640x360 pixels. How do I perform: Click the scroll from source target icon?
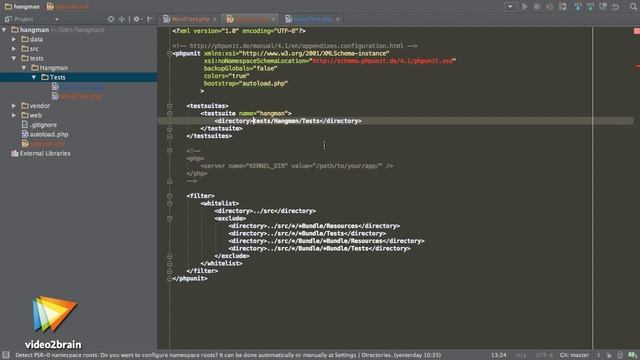pyautogui.click(x=111, y=19)
